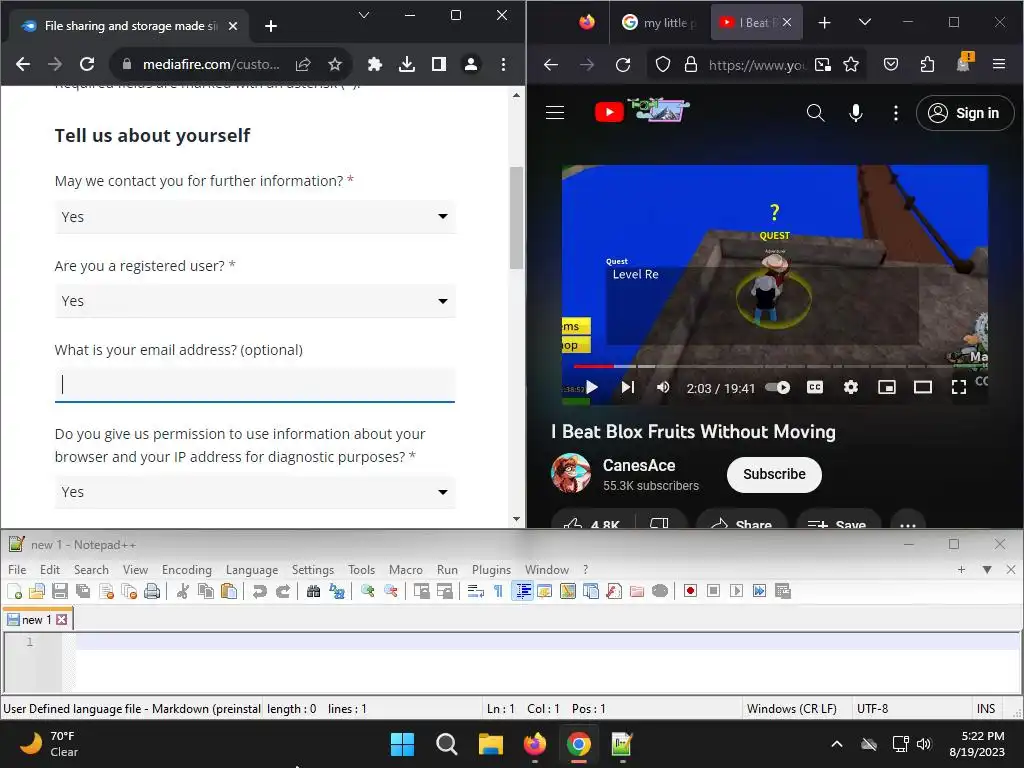
Task: Click Open file icon in Notepad++ toolbar
Action: pyautogui.click(x=37, y=591)
